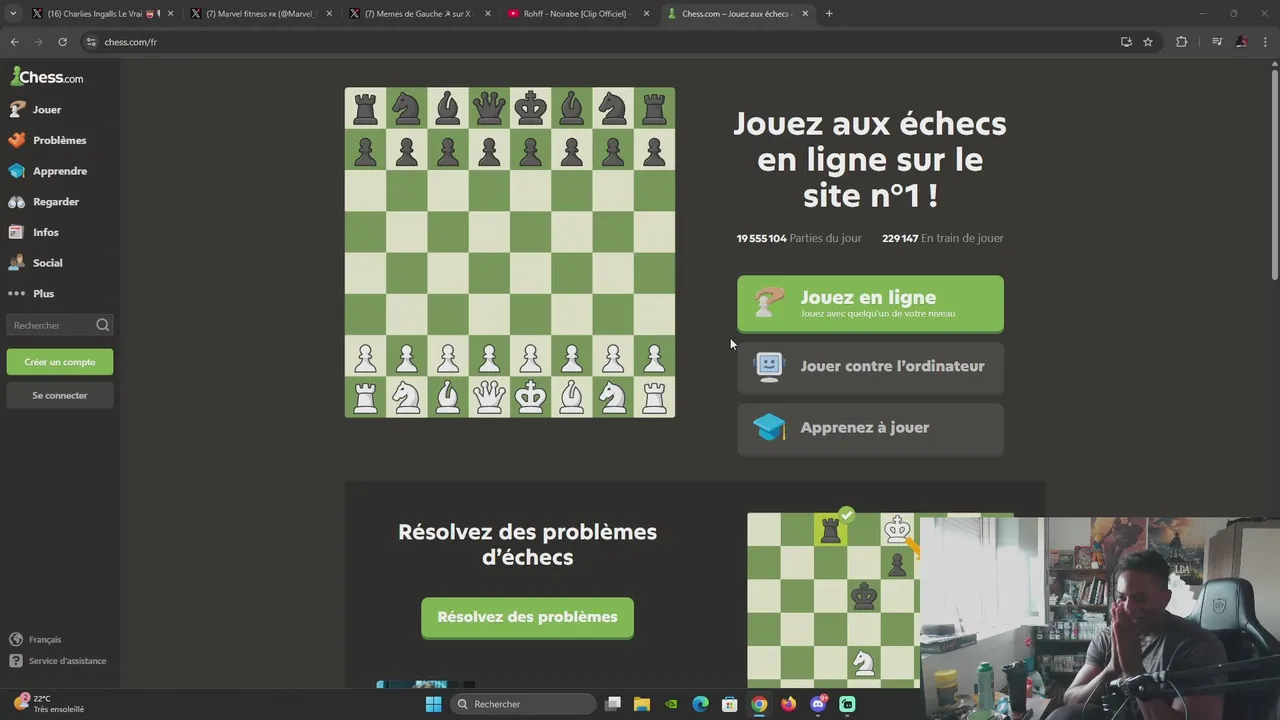Viewport: 1280px width, 720px height.
Task: Reload the current page
Action: pyautogui.click(x=62, y=42)
